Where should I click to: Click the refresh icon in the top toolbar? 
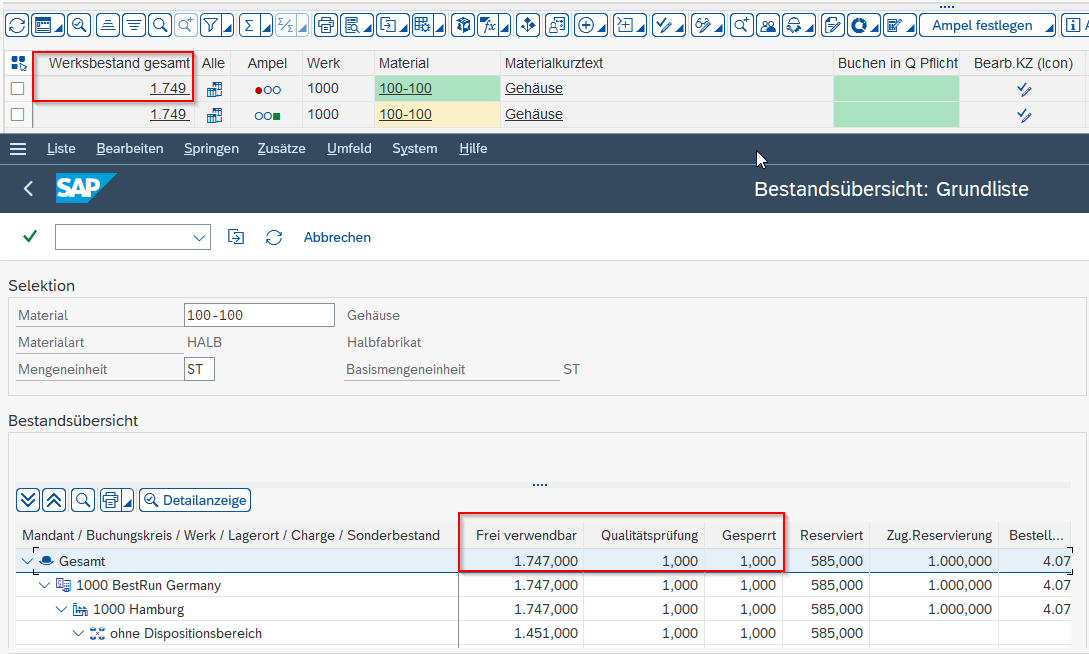point(16,25)
